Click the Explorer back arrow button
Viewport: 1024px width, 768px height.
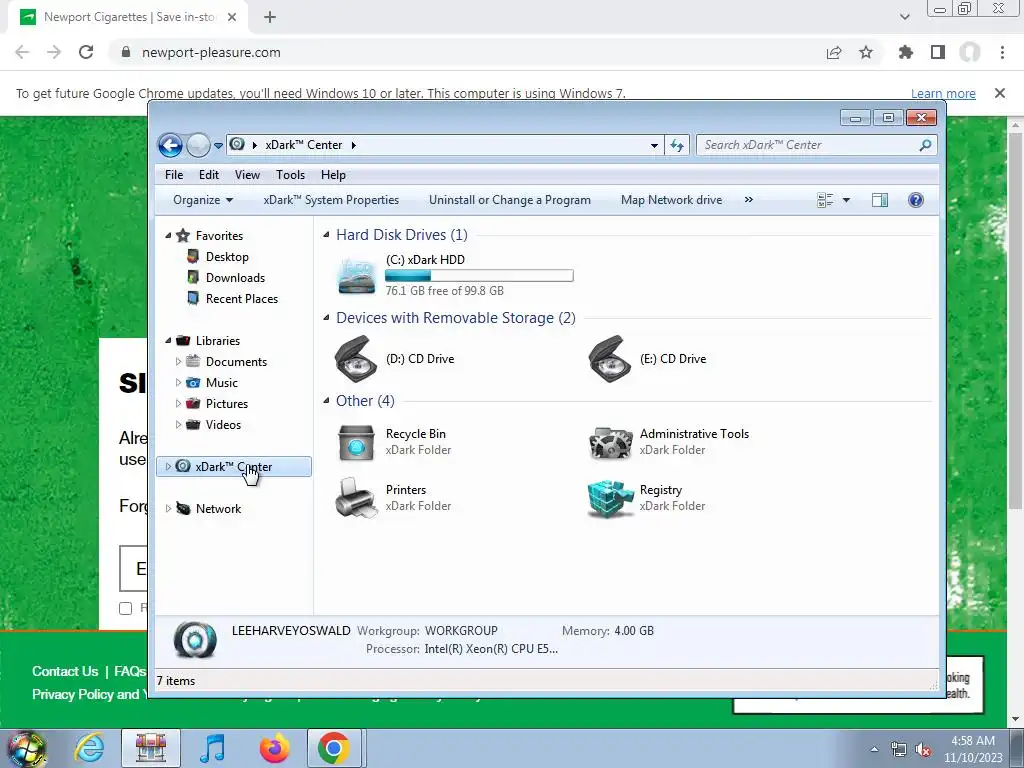coord(170,145)
